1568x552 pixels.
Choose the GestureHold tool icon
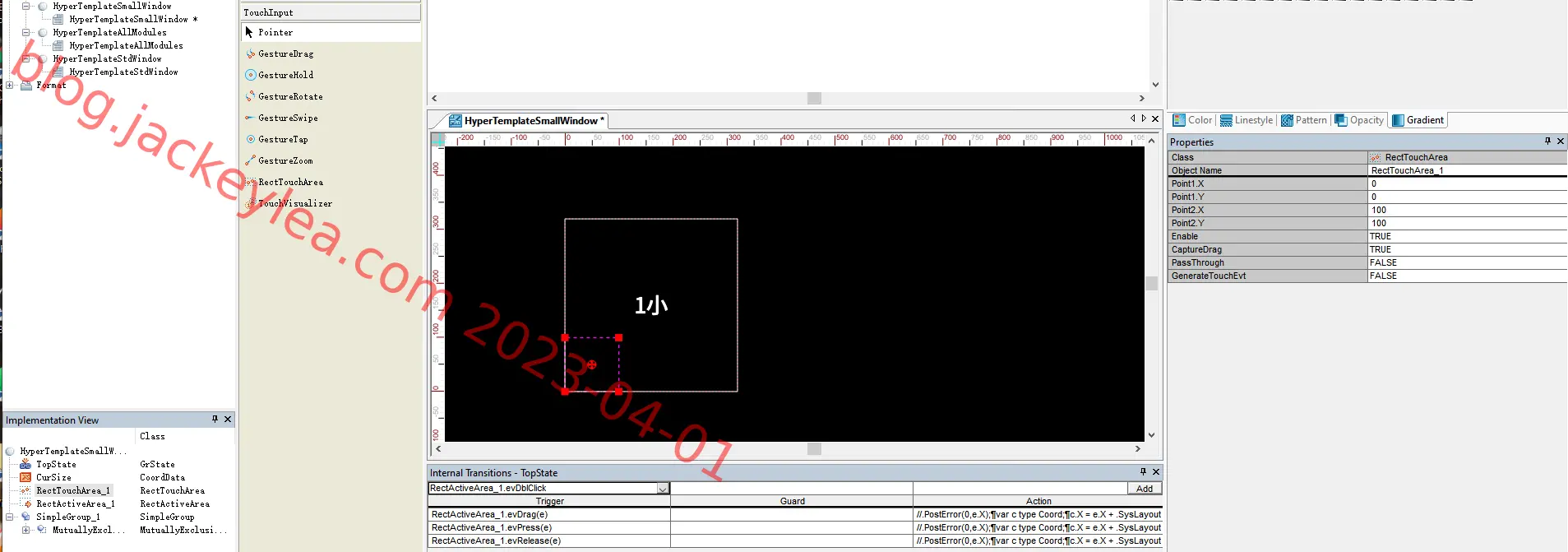[x=250, y=75]
